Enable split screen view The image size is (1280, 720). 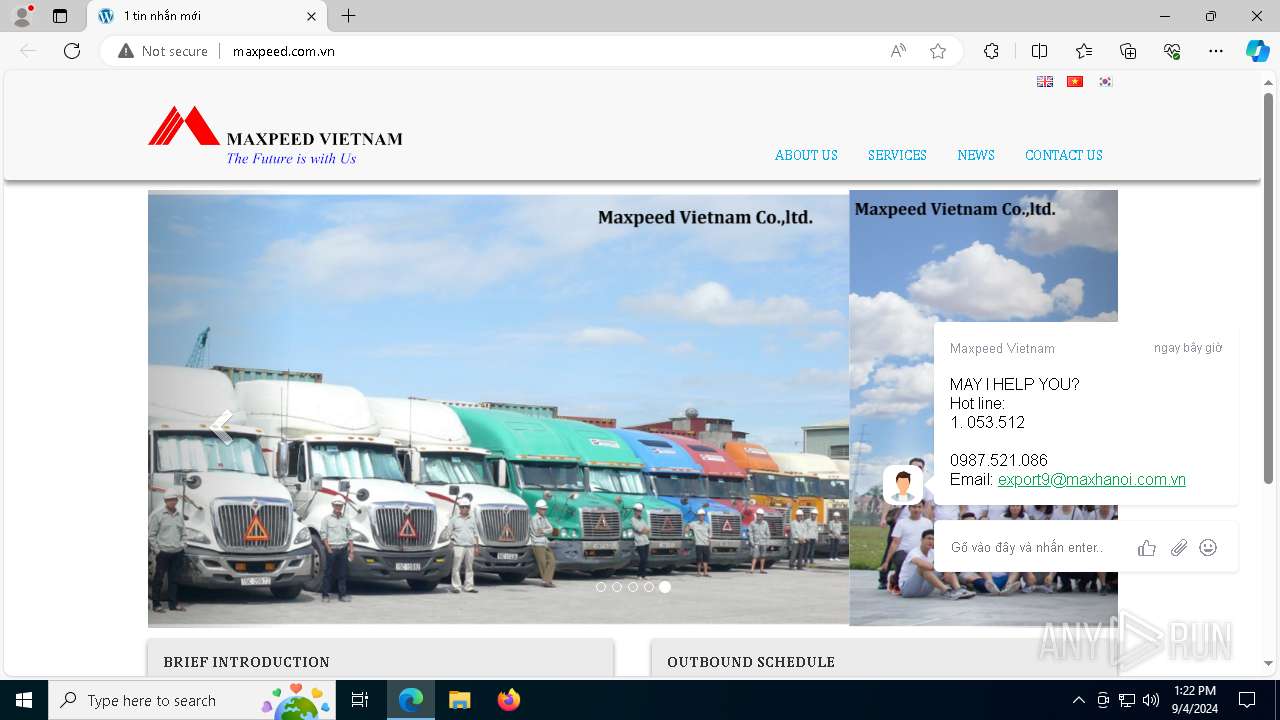click(1039, 51)
